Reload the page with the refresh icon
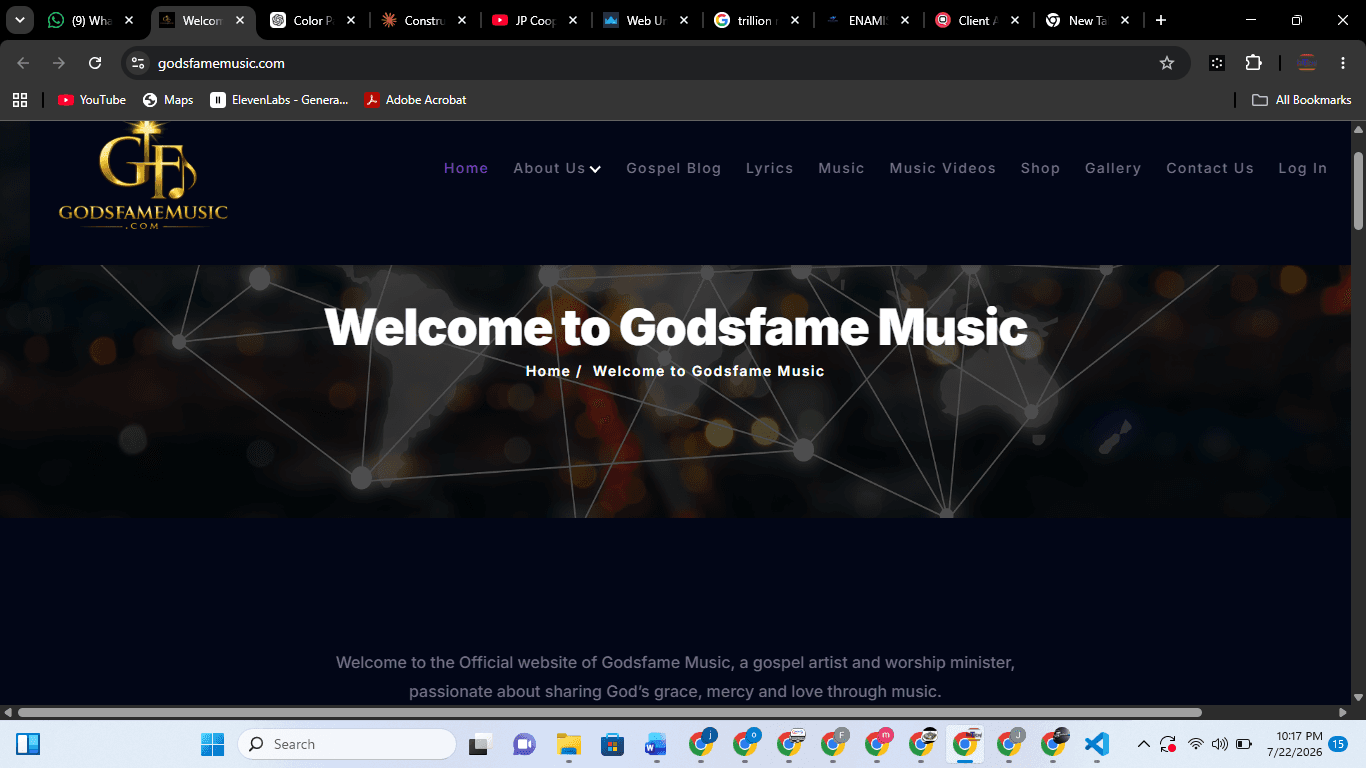The image size is (1366, 768). (x=95, y=63)
